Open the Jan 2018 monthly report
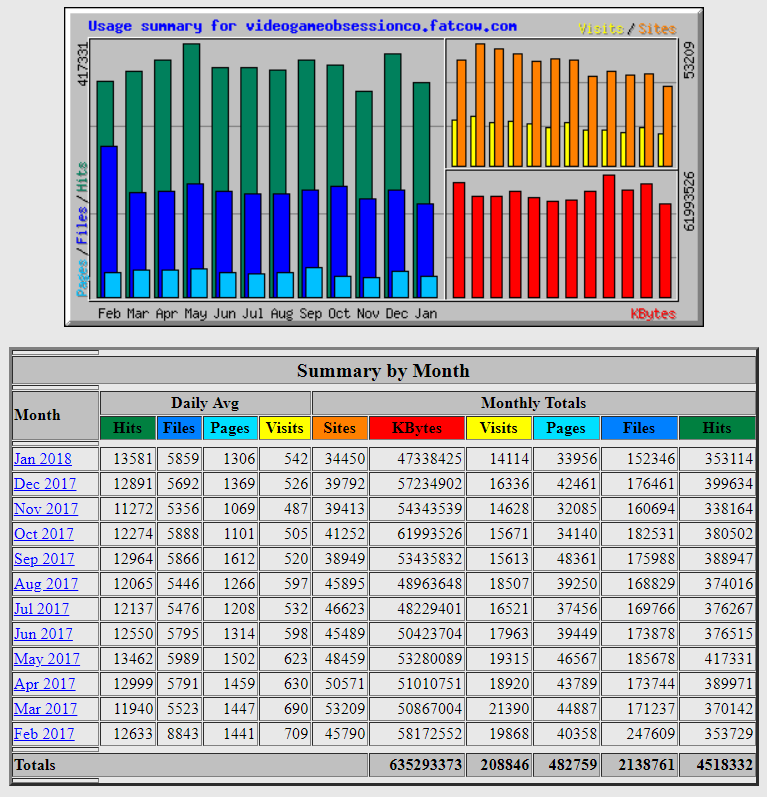Image resolution: width=767 pixels, height=797 pixels. pyautogui.click(x=43, y=459)
